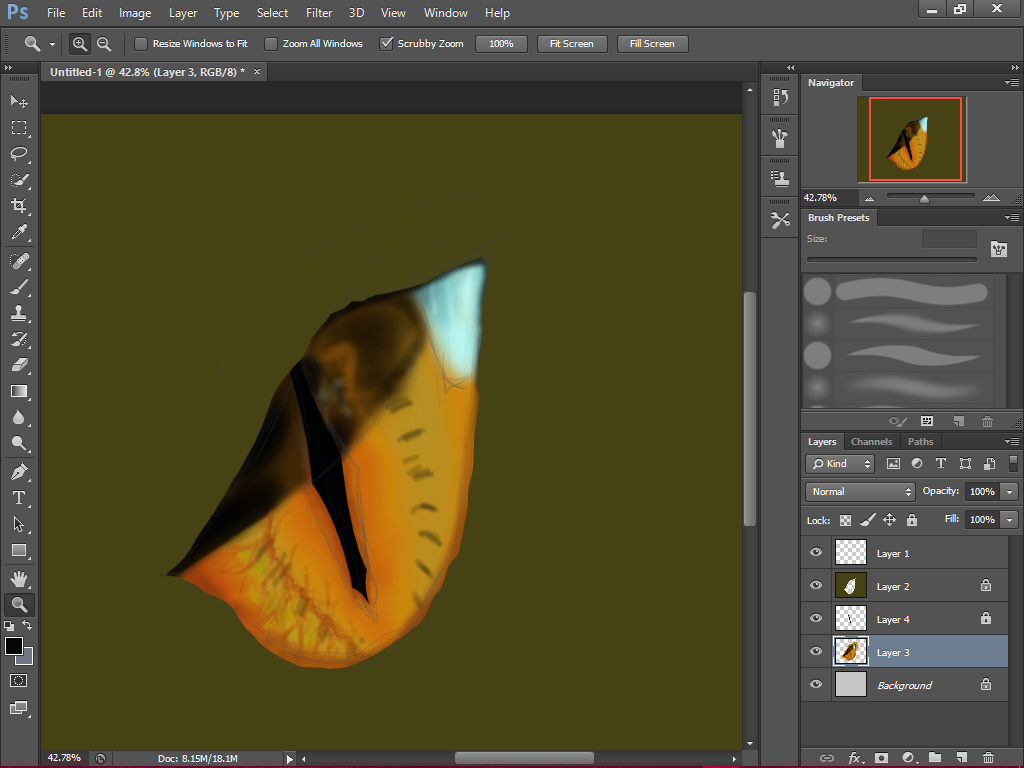Click the Fit Screen button
The height and width of the screenshot is (768, 1024).
(571, 44)
